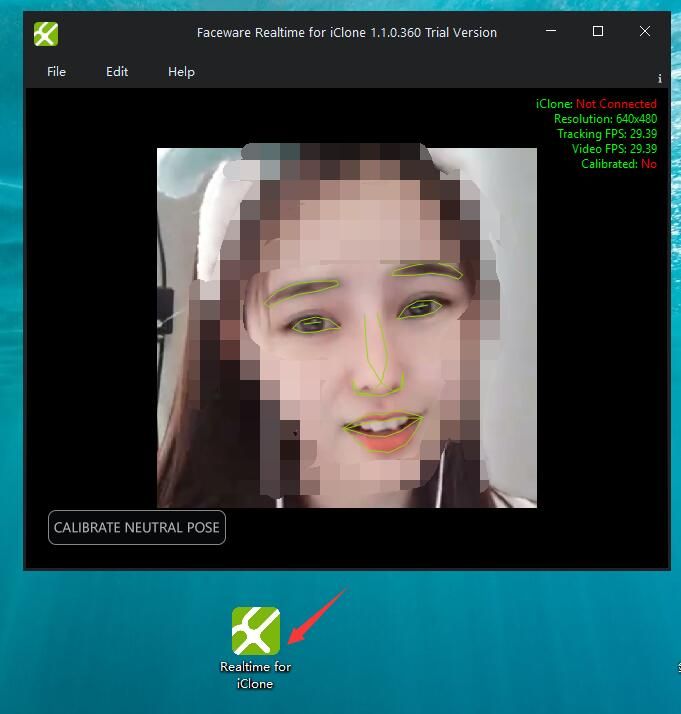Close the Faceware Realtime window
681x714 pixels.
pyautogui.click(x=645, y=32)
